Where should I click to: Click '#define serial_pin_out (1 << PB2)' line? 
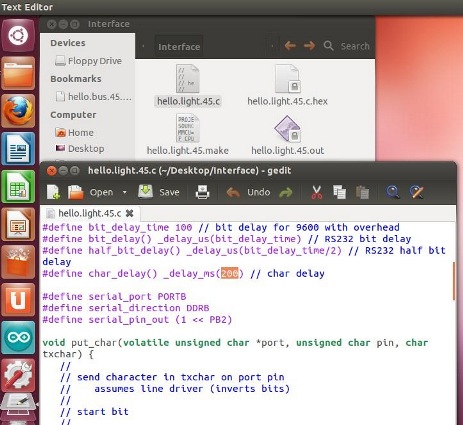[137, 320]
